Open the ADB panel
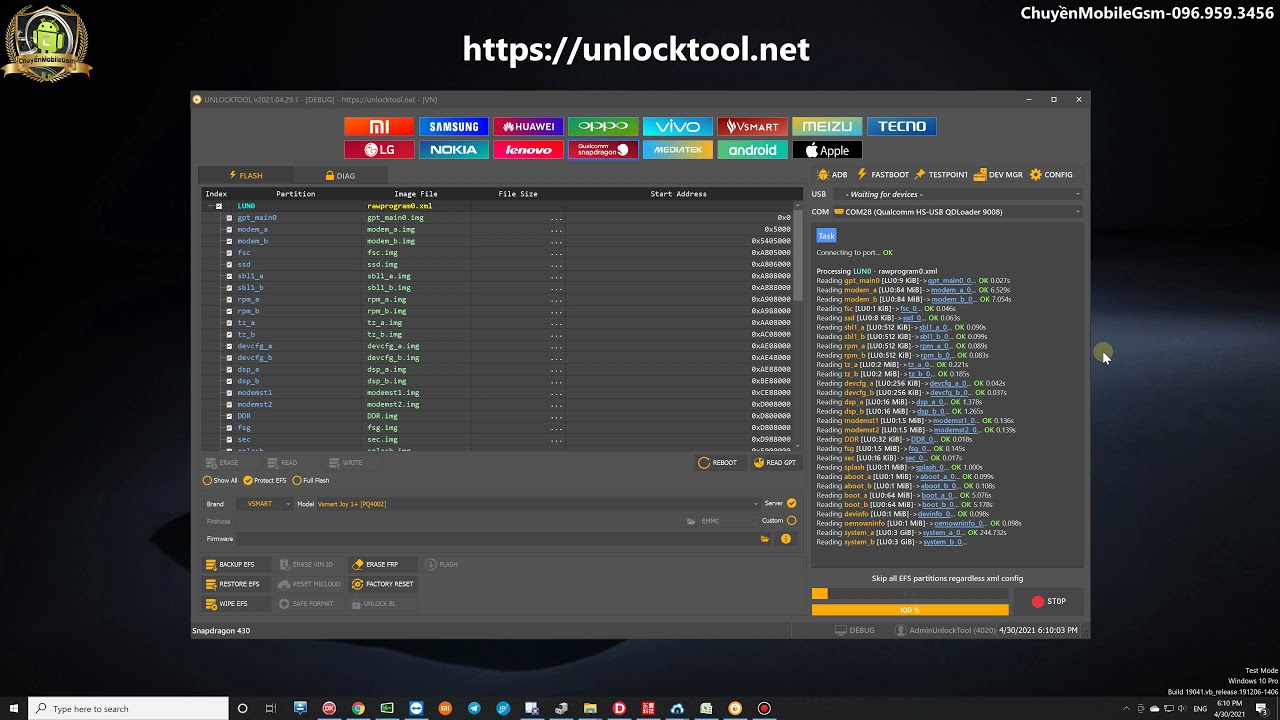This screenshot has width=1280, height=720. click(x=832, y=174)
